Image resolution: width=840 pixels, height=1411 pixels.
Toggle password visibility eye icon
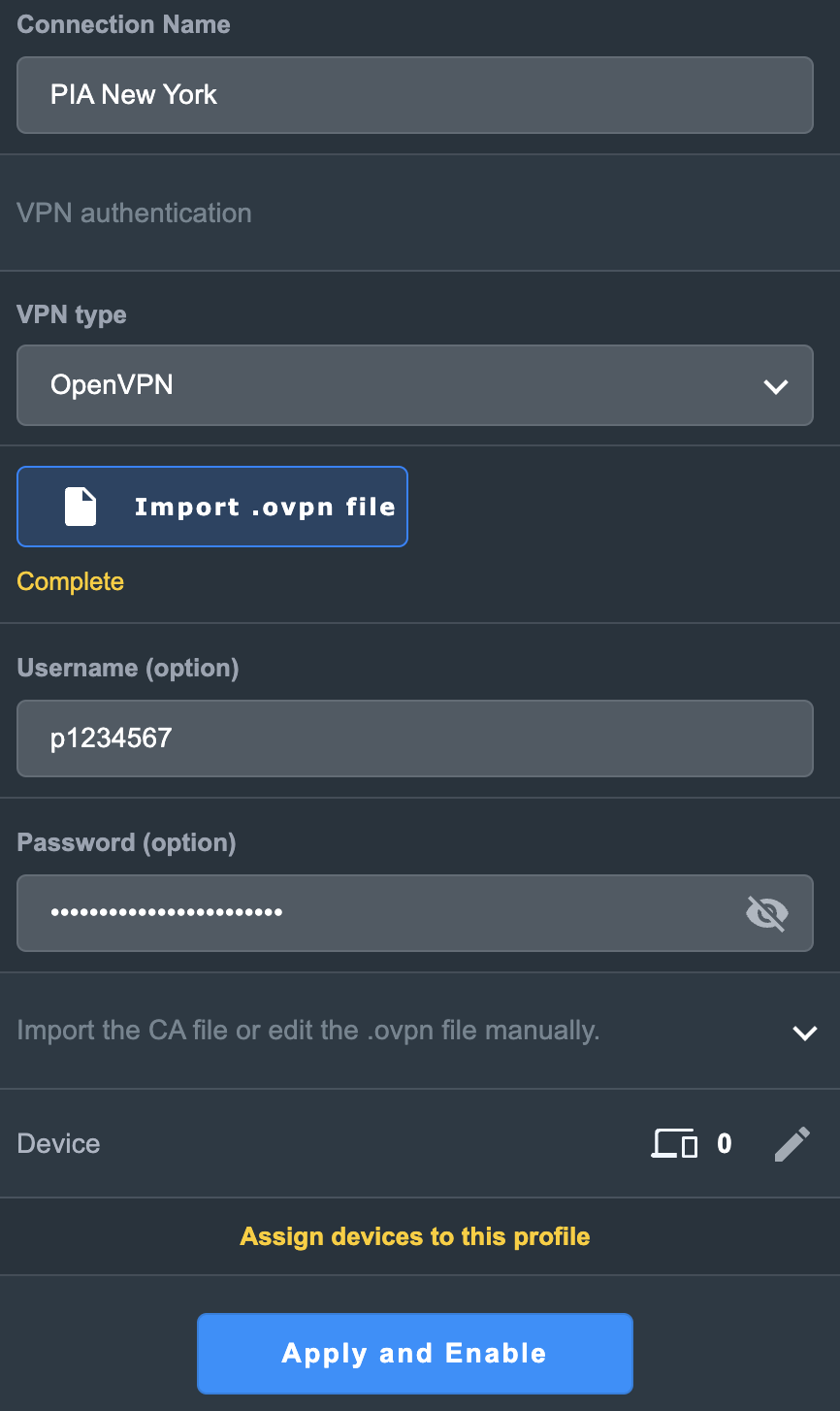click(x=767, y=913)
